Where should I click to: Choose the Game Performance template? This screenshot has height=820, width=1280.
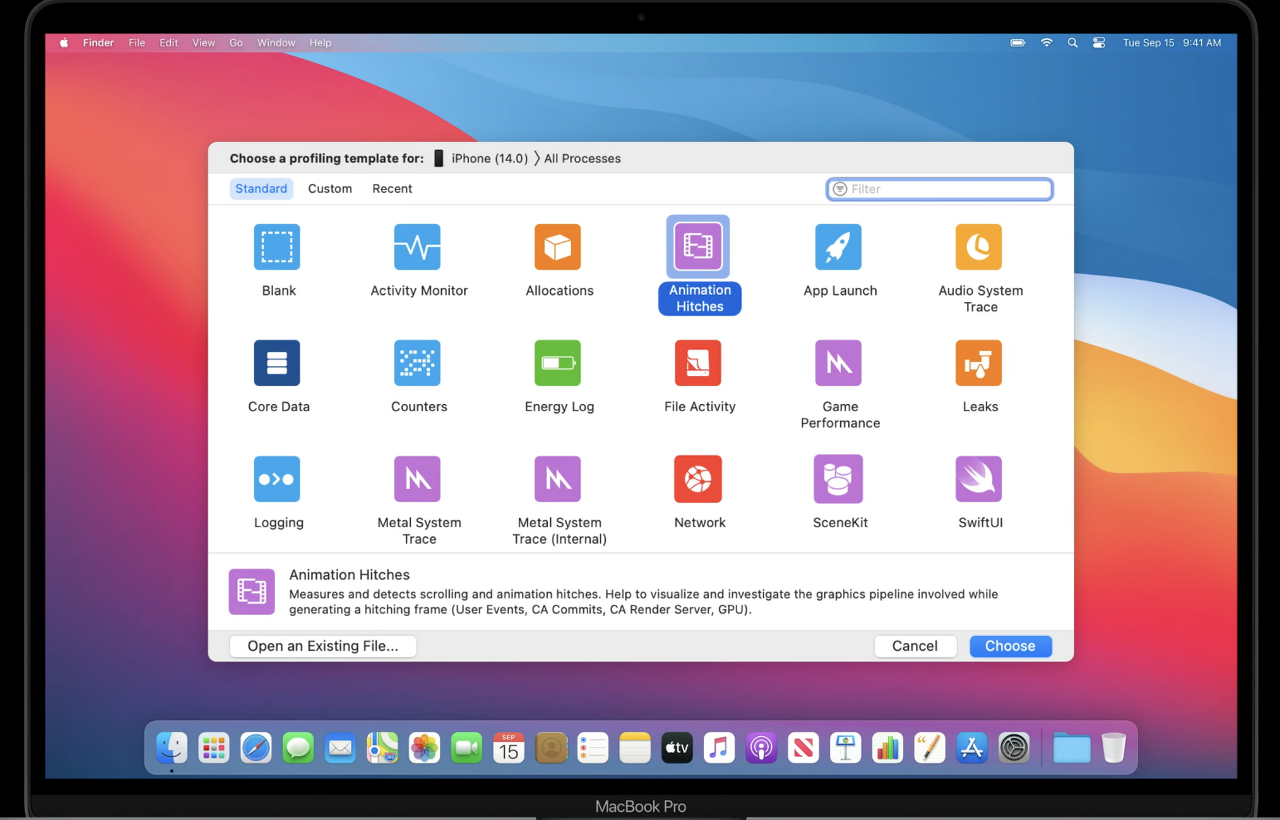[839, 363]
